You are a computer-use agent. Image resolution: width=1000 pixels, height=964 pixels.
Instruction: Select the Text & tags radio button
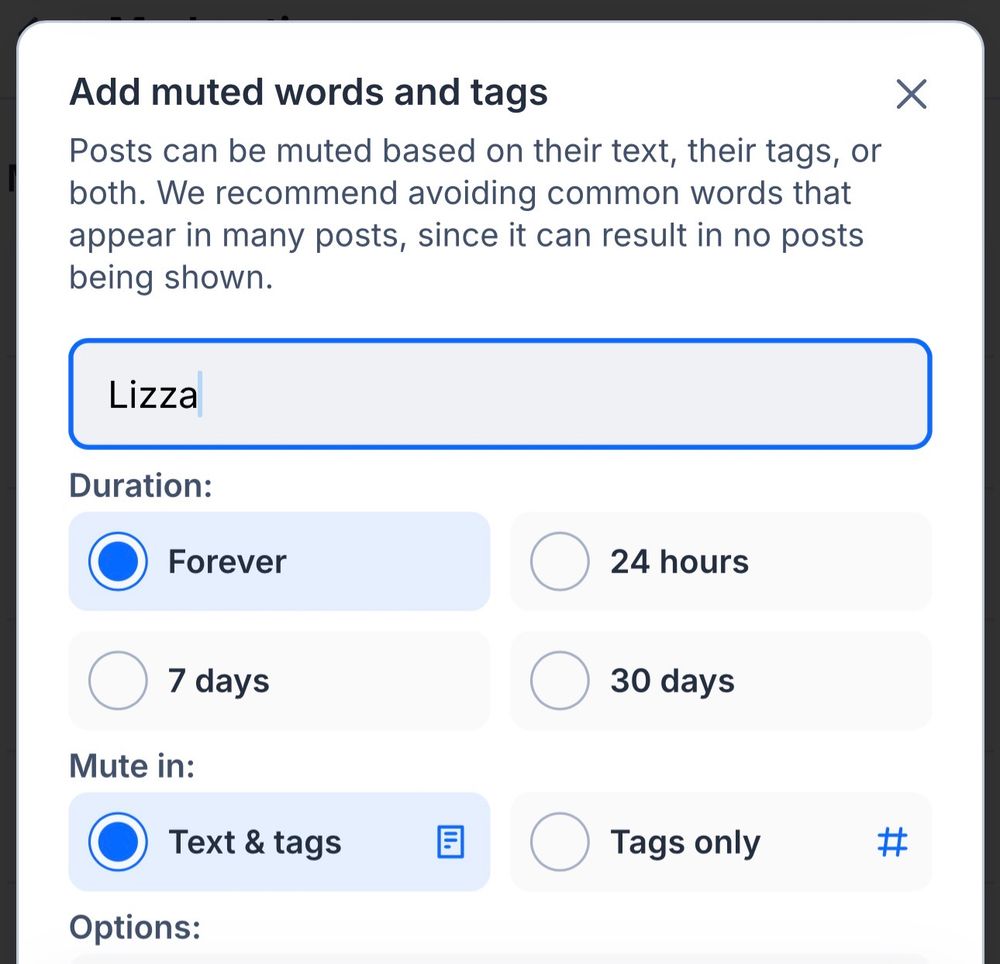point(118,842)
